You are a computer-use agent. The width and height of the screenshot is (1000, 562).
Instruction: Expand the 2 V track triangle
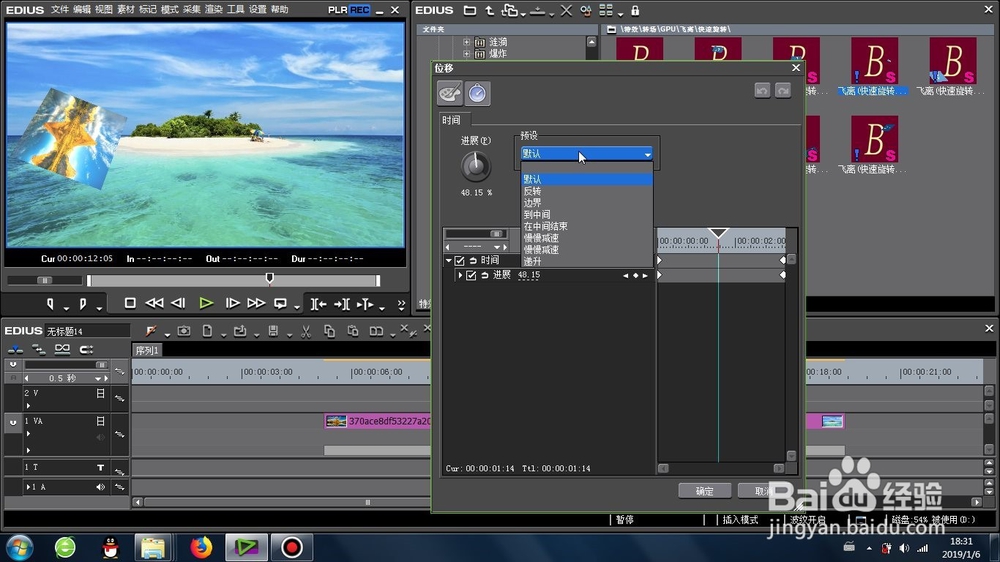(x=28, y=405)
